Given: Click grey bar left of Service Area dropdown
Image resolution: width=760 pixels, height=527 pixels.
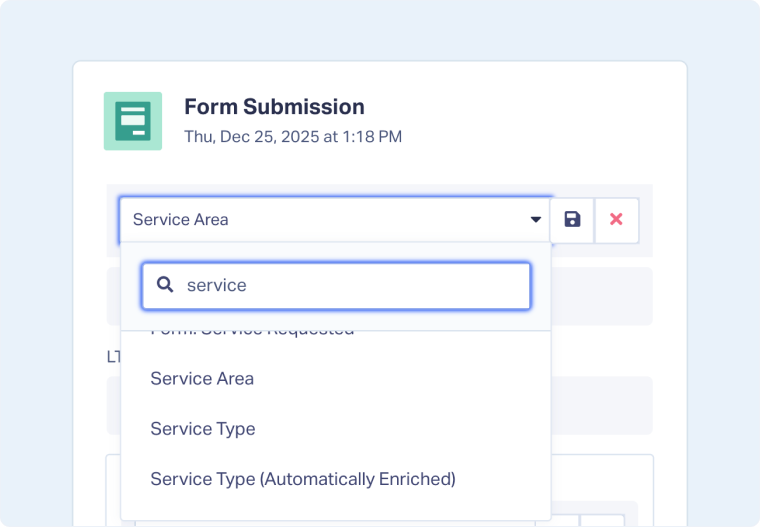Looking at the screenshot, I should coord(112,220).
